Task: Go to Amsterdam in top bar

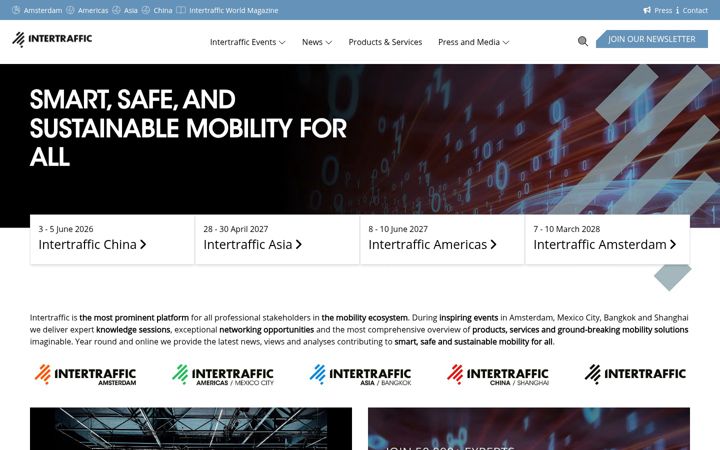Action: point(43,10)
